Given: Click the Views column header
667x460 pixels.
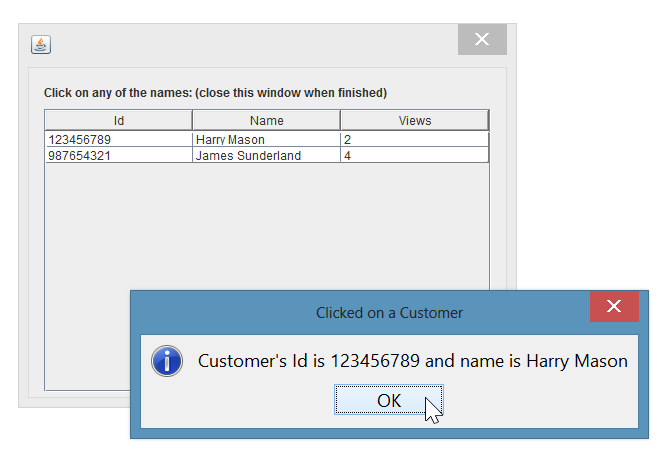Looking at the screenshot, I should (x=415, y=120).
